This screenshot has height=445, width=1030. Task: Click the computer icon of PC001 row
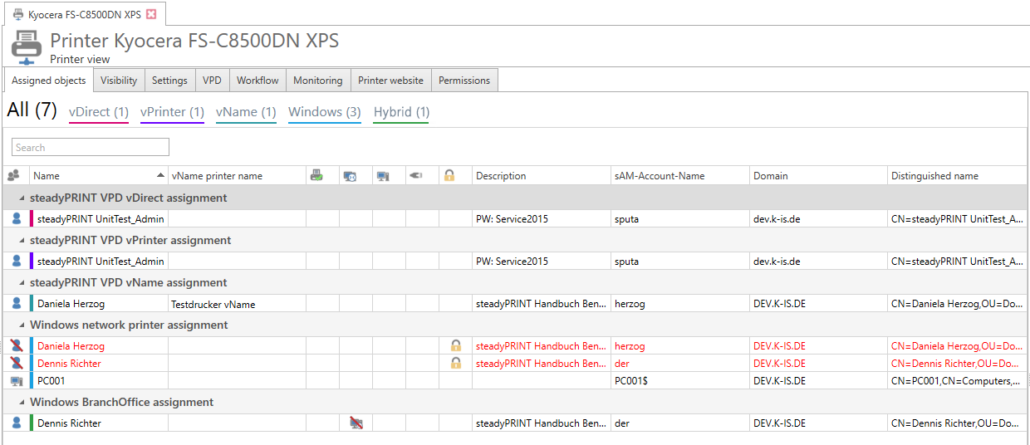click(16, 381)
